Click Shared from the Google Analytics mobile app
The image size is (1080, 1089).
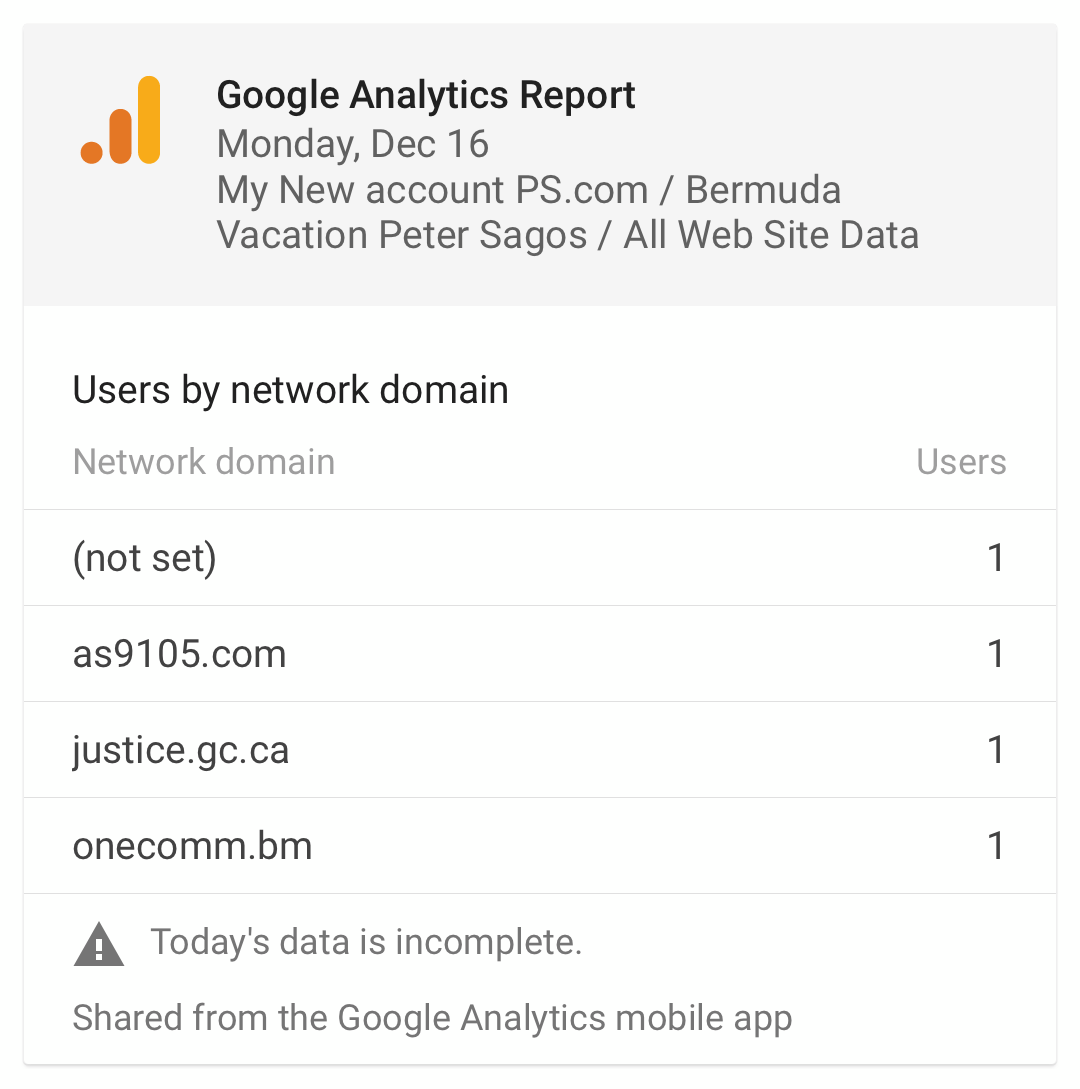tap(432, 1018)
